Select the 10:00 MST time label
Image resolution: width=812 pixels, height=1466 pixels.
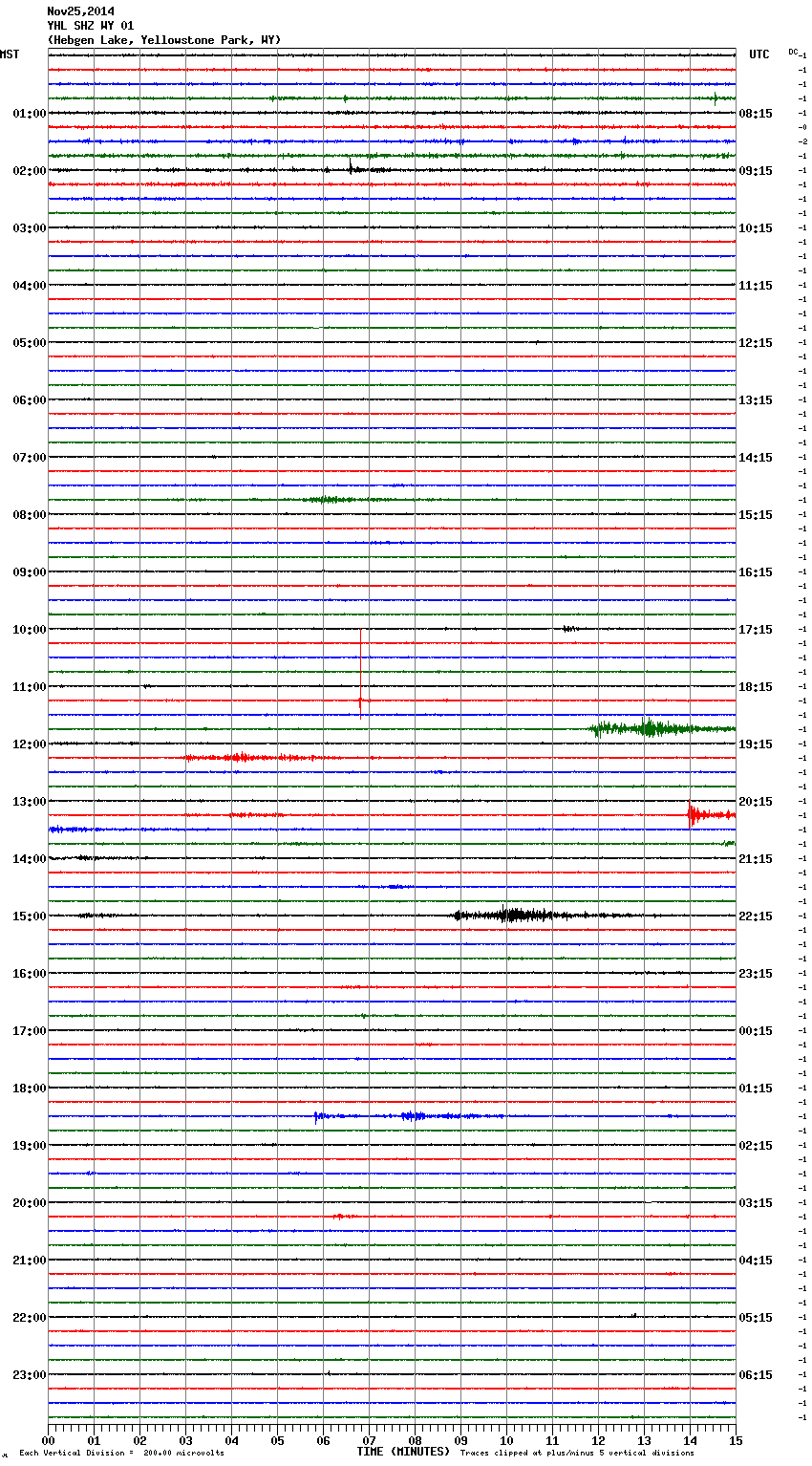point(29,630)
